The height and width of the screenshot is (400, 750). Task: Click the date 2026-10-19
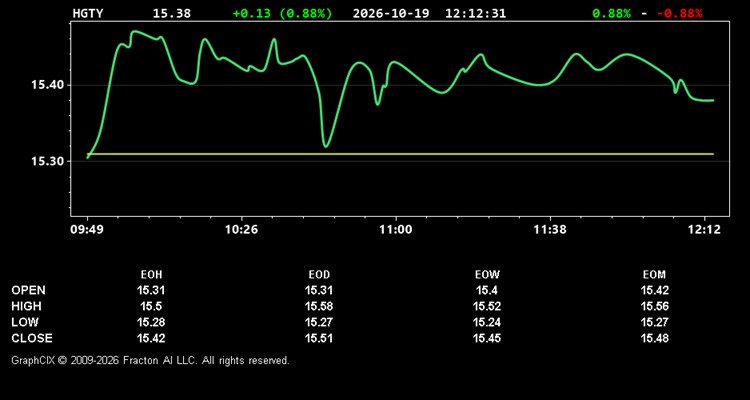(x=393, y=13)
